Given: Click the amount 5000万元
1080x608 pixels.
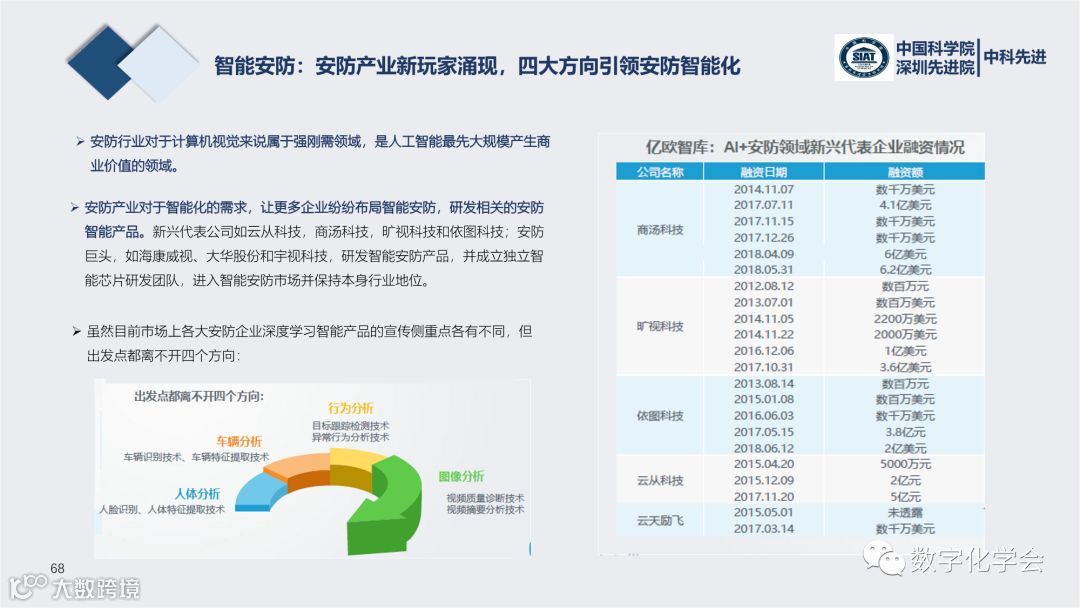Looking at the screenshot, I should [905, 464].
